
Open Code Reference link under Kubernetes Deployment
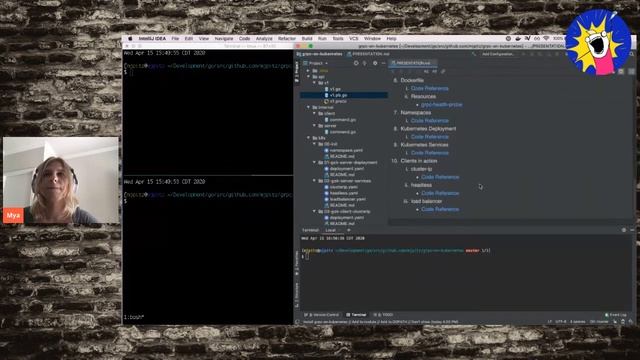click(x=429, y=137)
